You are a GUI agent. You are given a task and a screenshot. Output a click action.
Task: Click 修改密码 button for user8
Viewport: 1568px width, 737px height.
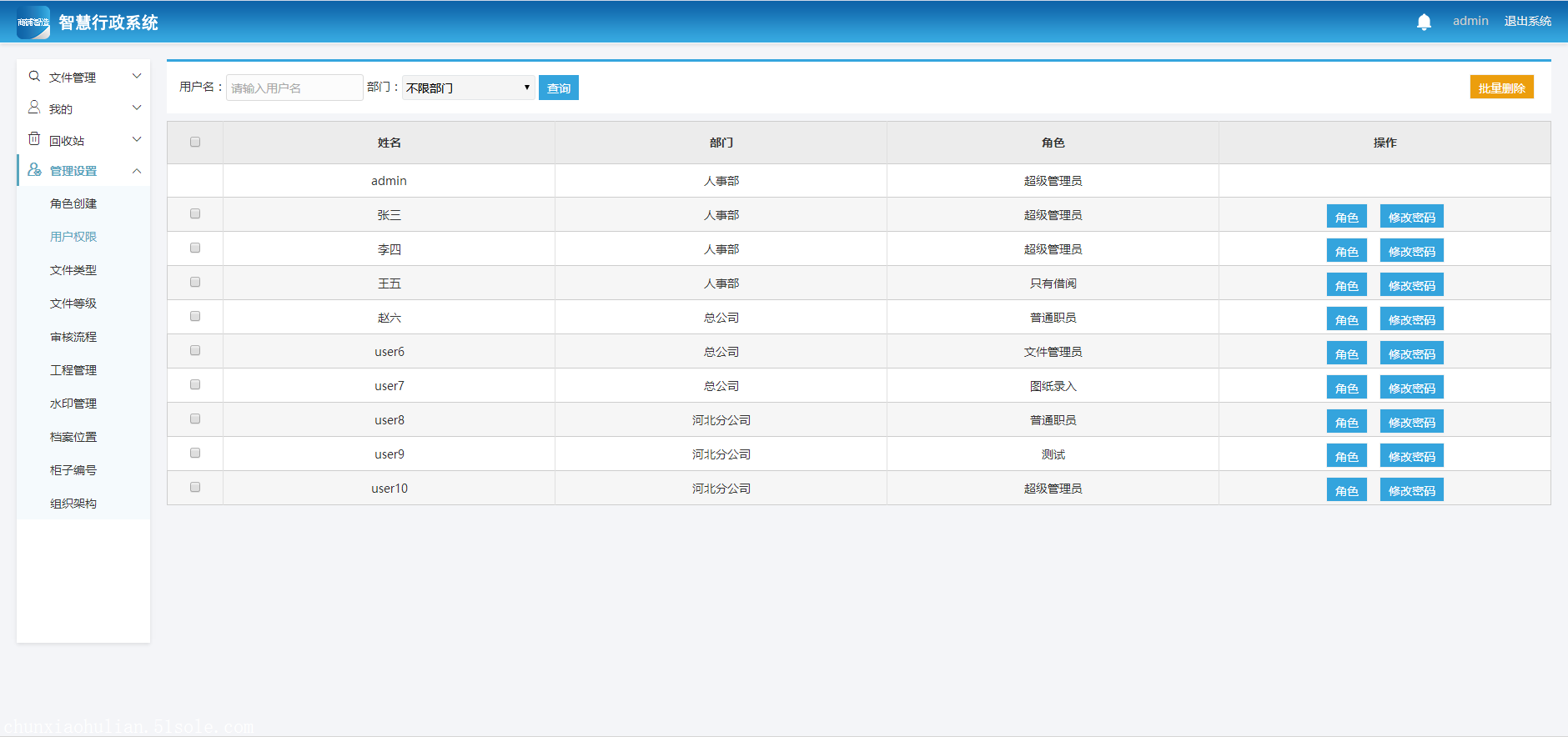(x=1411, y=422)
